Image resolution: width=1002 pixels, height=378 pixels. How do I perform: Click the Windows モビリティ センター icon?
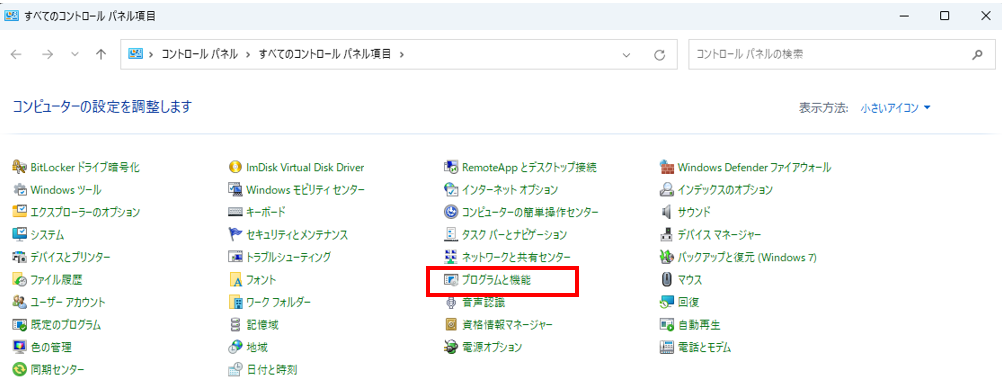[235, 190]
